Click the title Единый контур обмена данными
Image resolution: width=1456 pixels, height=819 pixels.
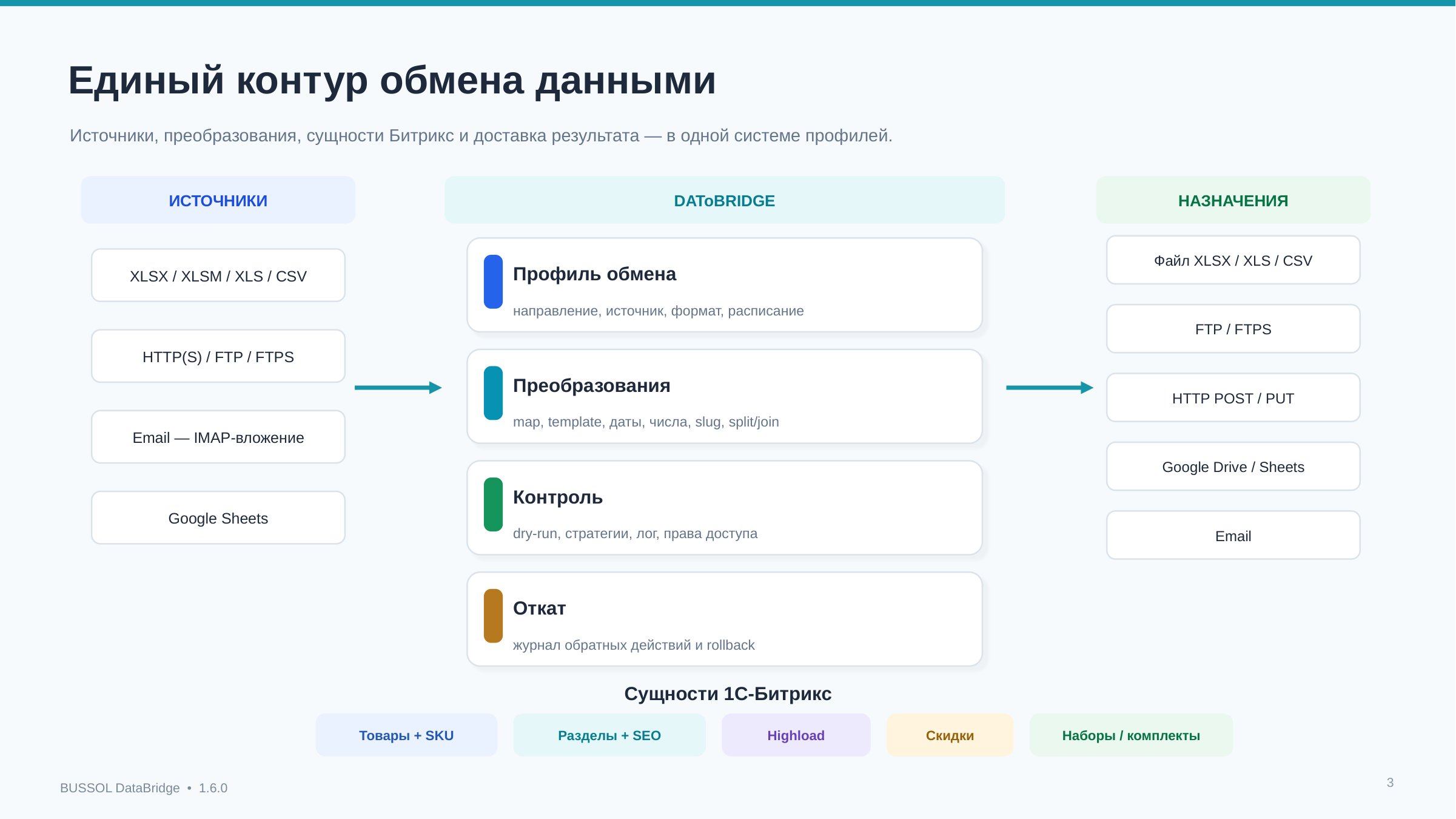[x=392, y=81]
